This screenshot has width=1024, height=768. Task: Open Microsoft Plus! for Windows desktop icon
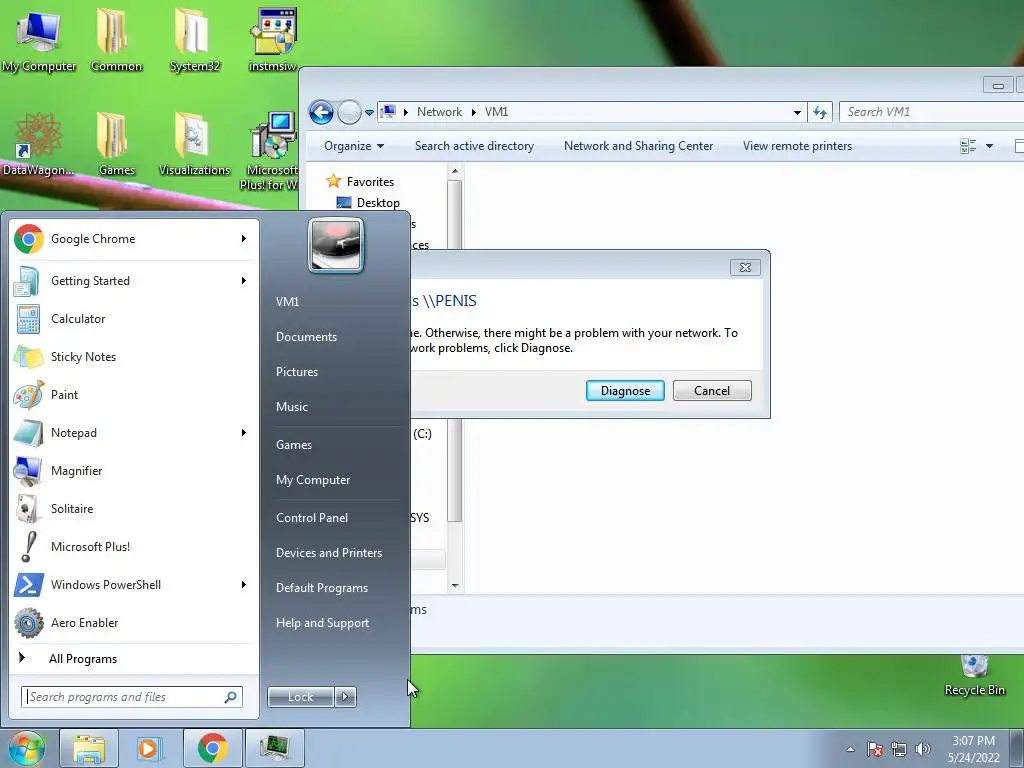coord(272,152)
